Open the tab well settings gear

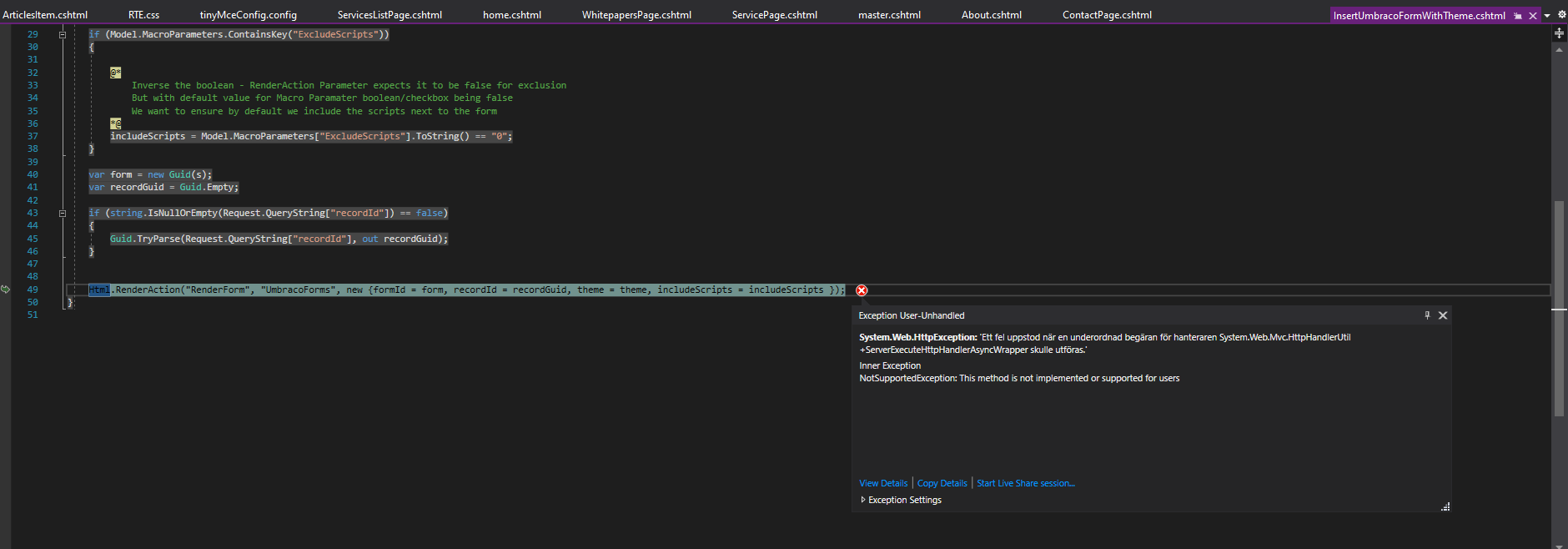1562,14
